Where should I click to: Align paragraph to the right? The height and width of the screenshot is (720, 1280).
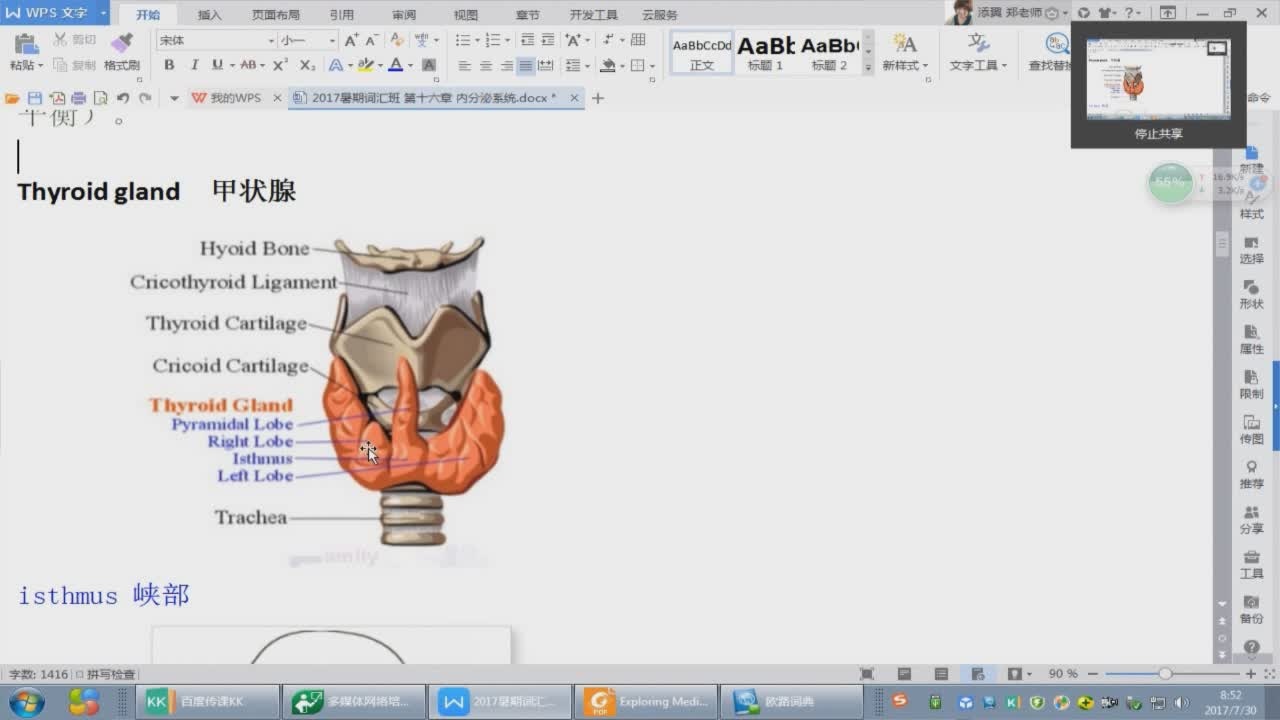coord(506,65)
